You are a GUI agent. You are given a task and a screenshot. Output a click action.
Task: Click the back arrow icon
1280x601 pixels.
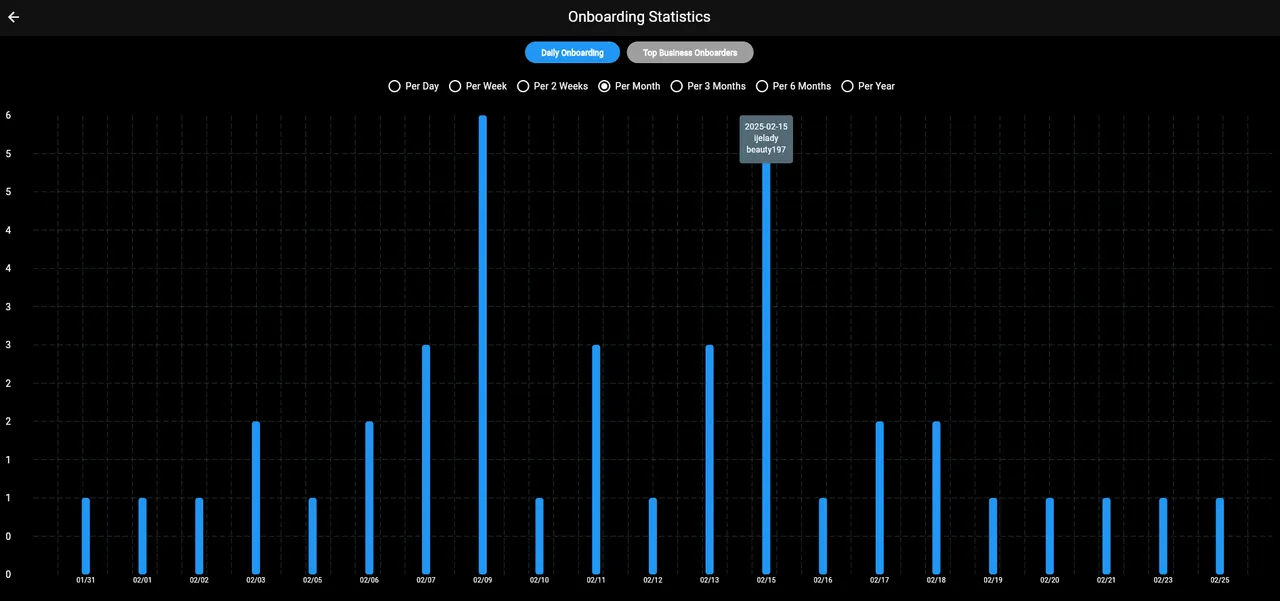click(14, 17)
